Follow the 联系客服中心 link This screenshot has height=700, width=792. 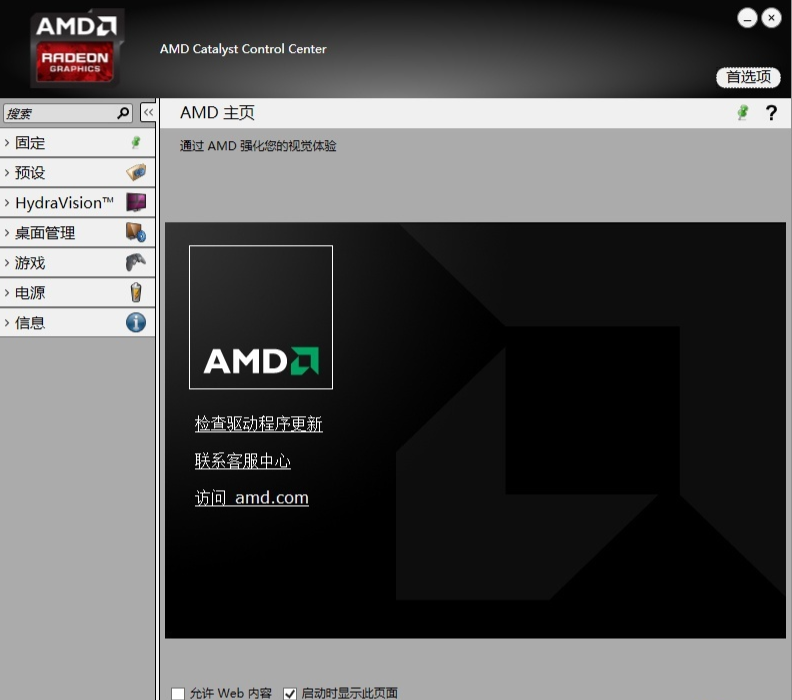click(x=243, y=461)
